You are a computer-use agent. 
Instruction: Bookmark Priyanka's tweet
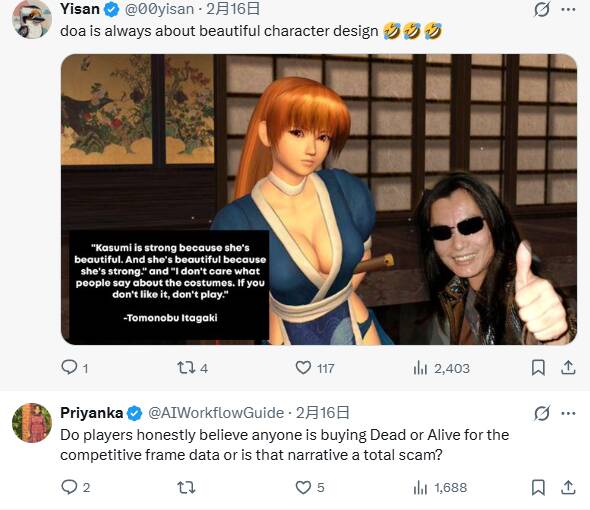pyautogui.click(x=538, y=487)
